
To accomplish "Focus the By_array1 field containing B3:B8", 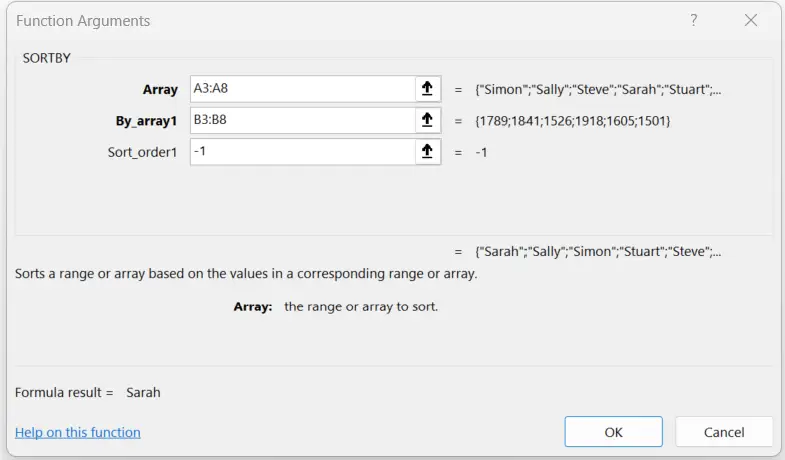I will [x=303, y=120].
